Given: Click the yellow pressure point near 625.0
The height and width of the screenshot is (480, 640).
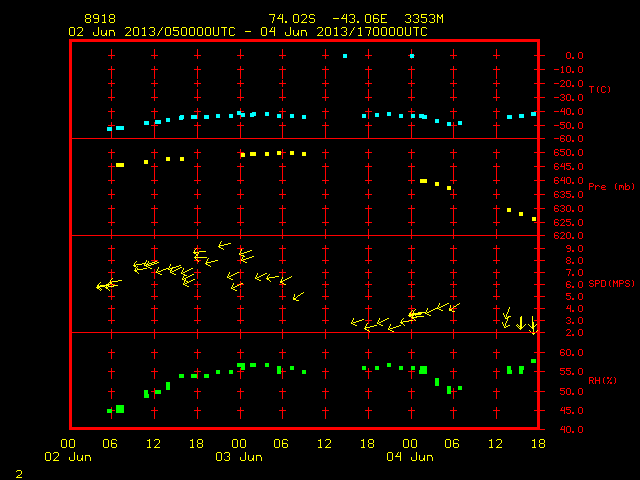Looking at the screenshot, I should click(x=534, y=219).
